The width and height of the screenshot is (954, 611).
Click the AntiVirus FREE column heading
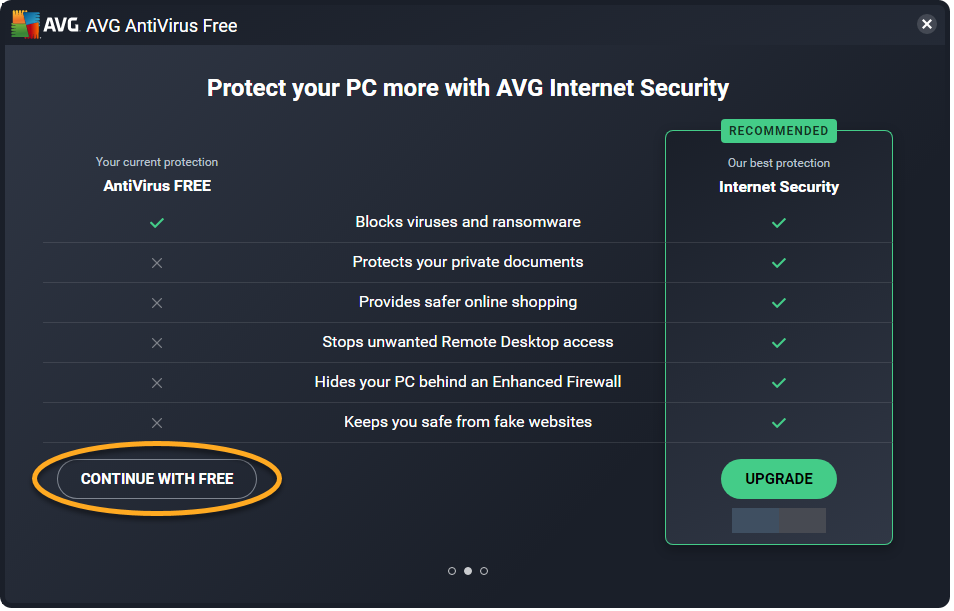tap(157, 185)
